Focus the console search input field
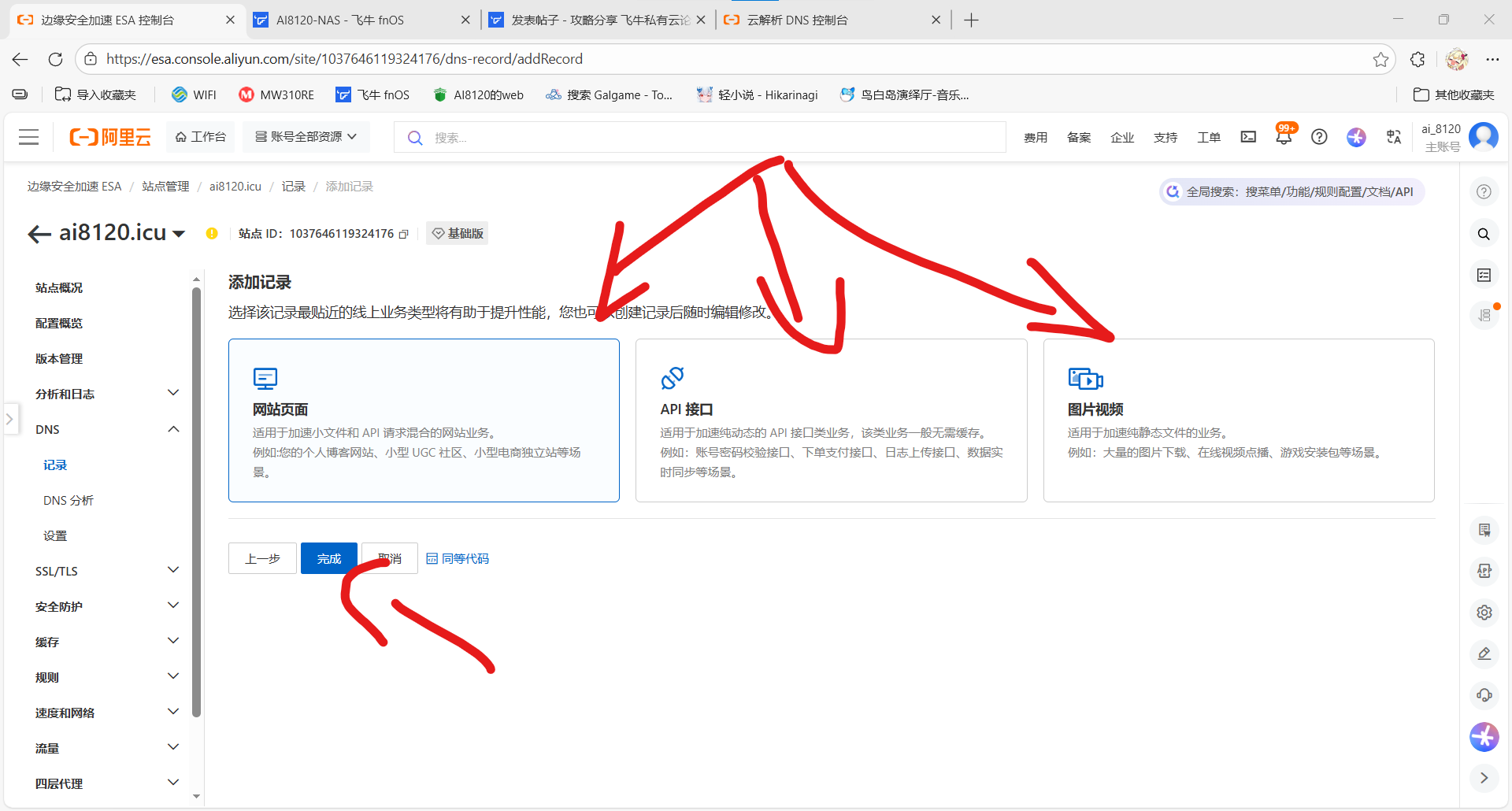Screen dimensions: 1512x811 [x=700, y=137]
